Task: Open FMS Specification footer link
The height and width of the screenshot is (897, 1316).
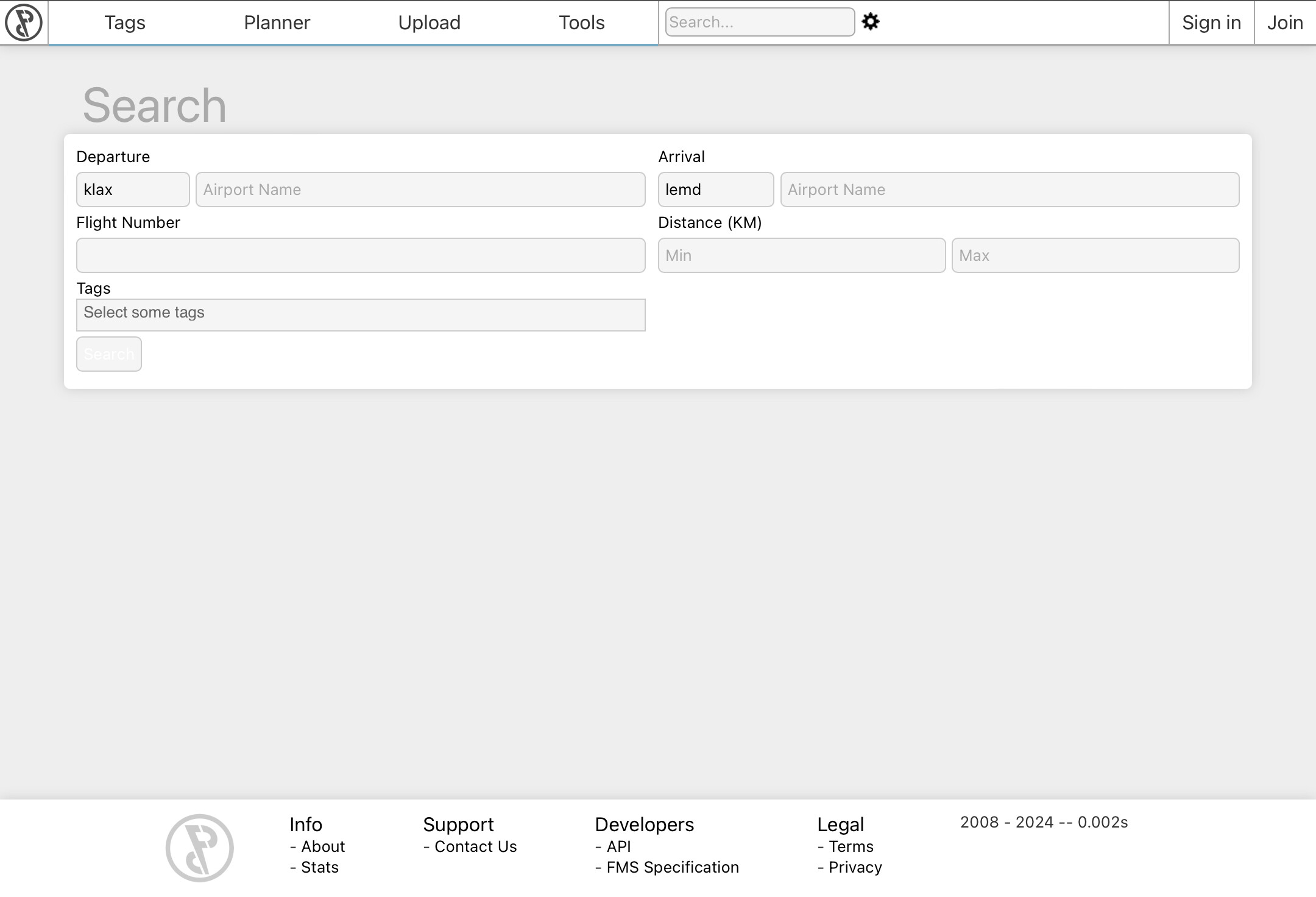Action: point(672,867)
